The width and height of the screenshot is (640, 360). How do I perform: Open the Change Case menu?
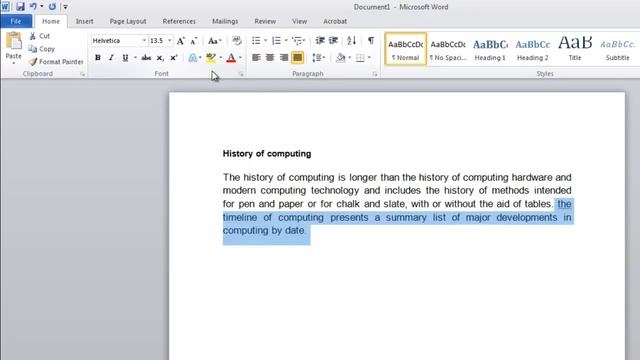pyautogui.click(x=214, y=41)
